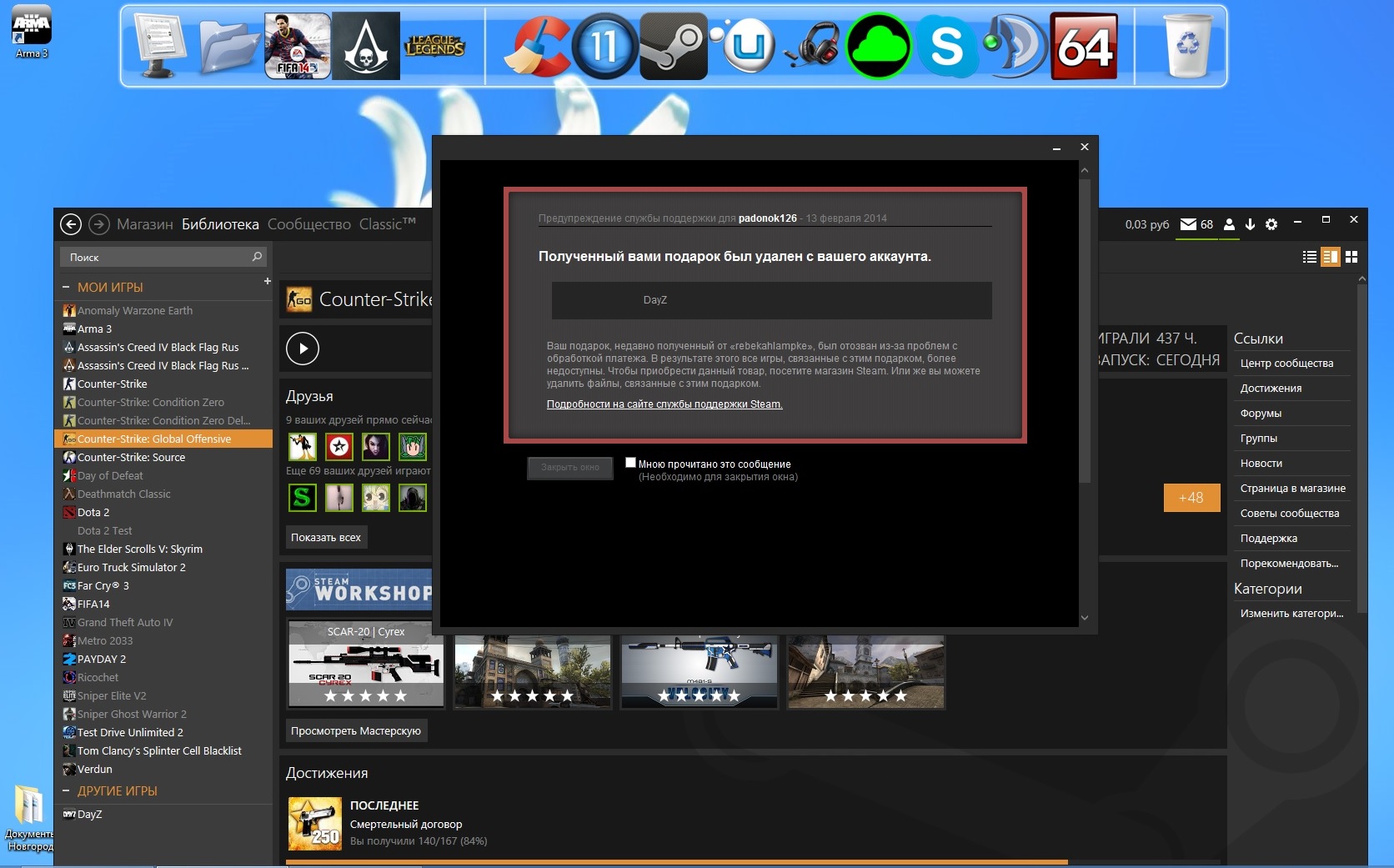Select Euro Truck Simulator 2
Image resolution: width=1394 pixels, height=868 pixels.
pos(163,568)
